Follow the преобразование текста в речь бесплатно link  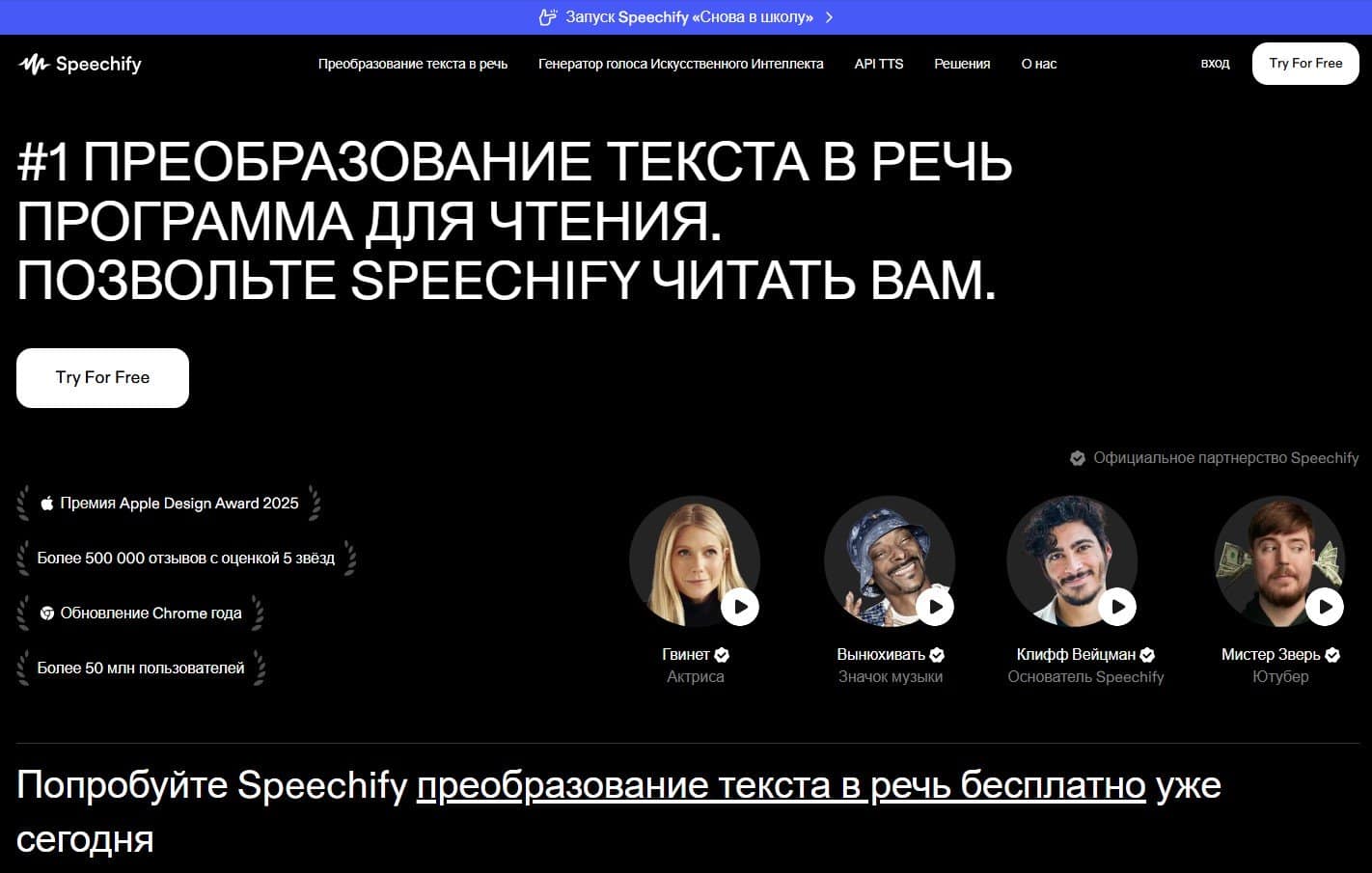pyautogui.click(x=781, y=786)
